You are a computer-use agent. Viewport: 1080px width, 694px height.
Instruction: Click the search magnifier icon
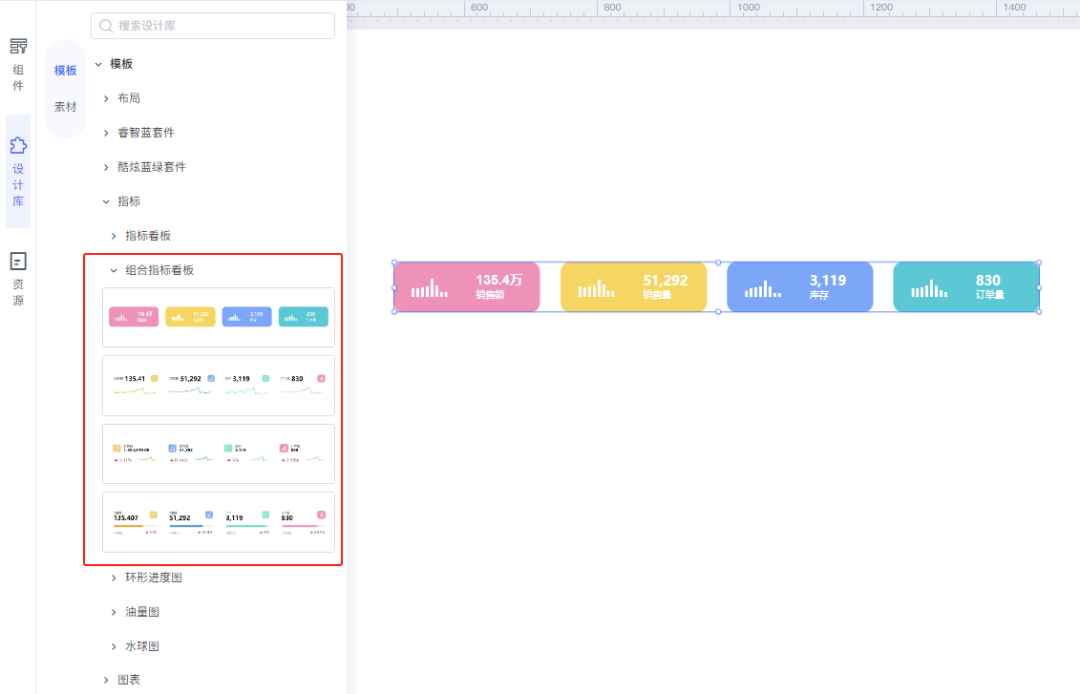click(106, 26)
